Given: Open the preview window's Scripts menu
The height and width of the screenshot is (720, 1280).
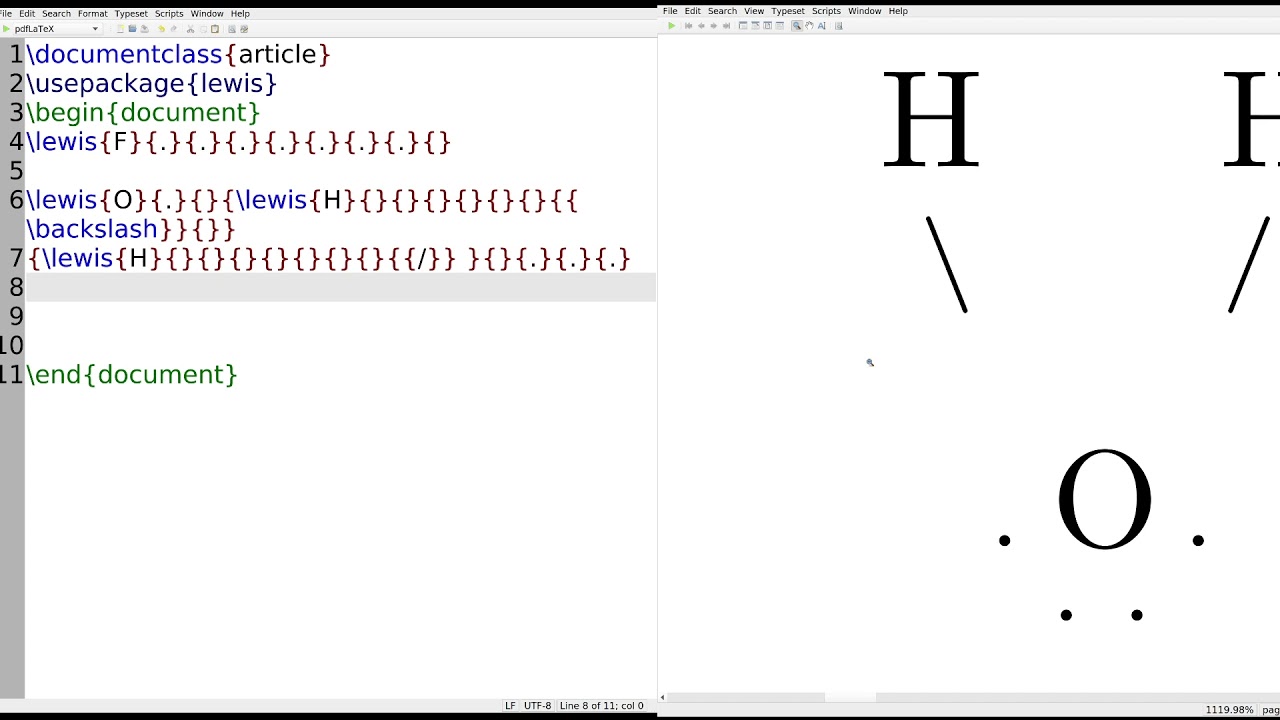Looking at the screenshot, I should click(826, 11).
